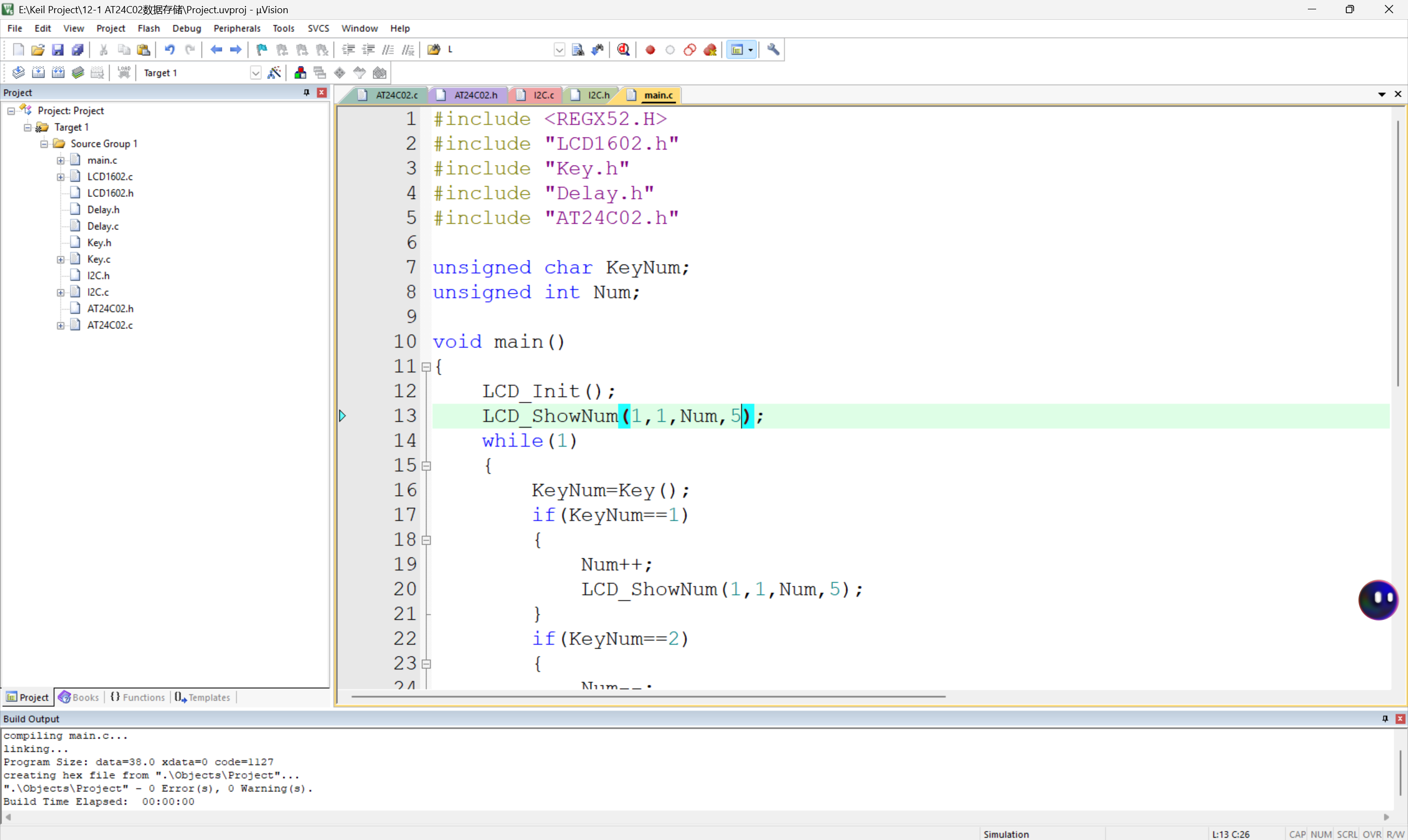
Task: Collapse the code fold at line 11
Action: tap(426, 367)
